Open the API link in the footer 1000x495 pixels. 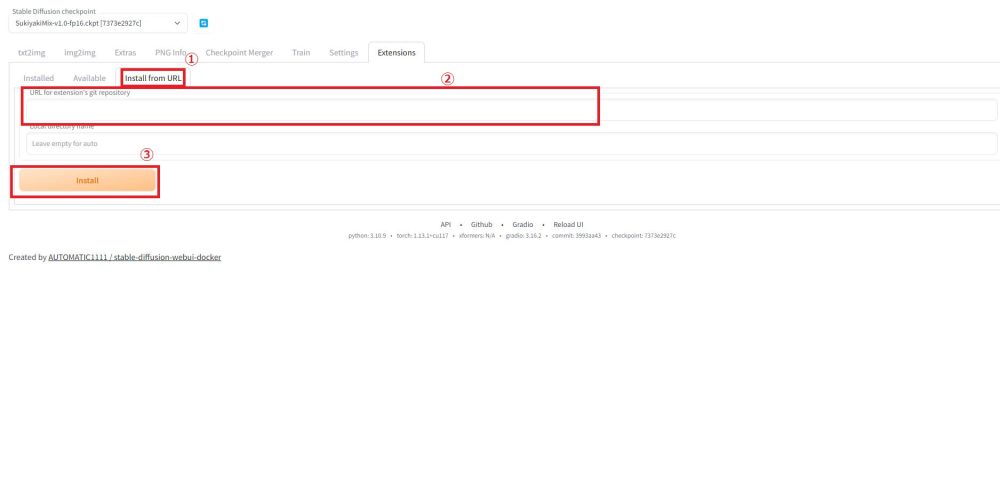pyautogui.click(x=446, y=225)
